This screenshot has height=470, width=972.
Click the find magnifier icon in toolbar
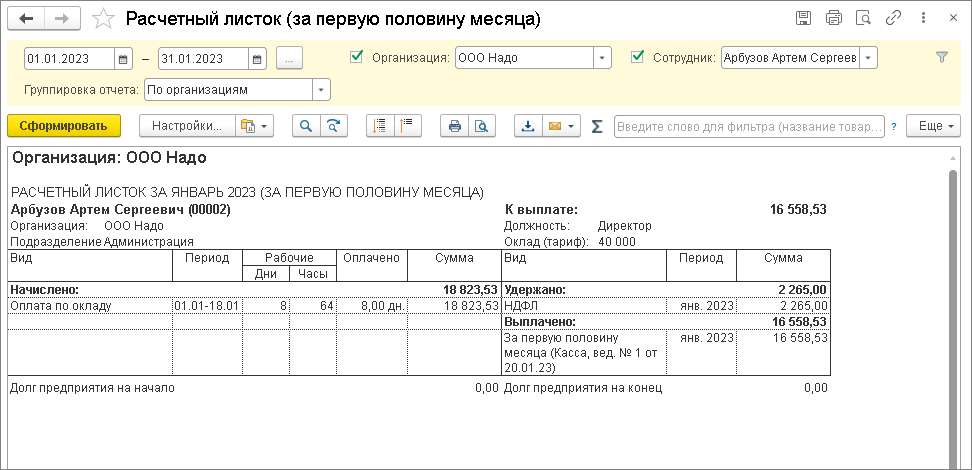[x=305, y=126]
